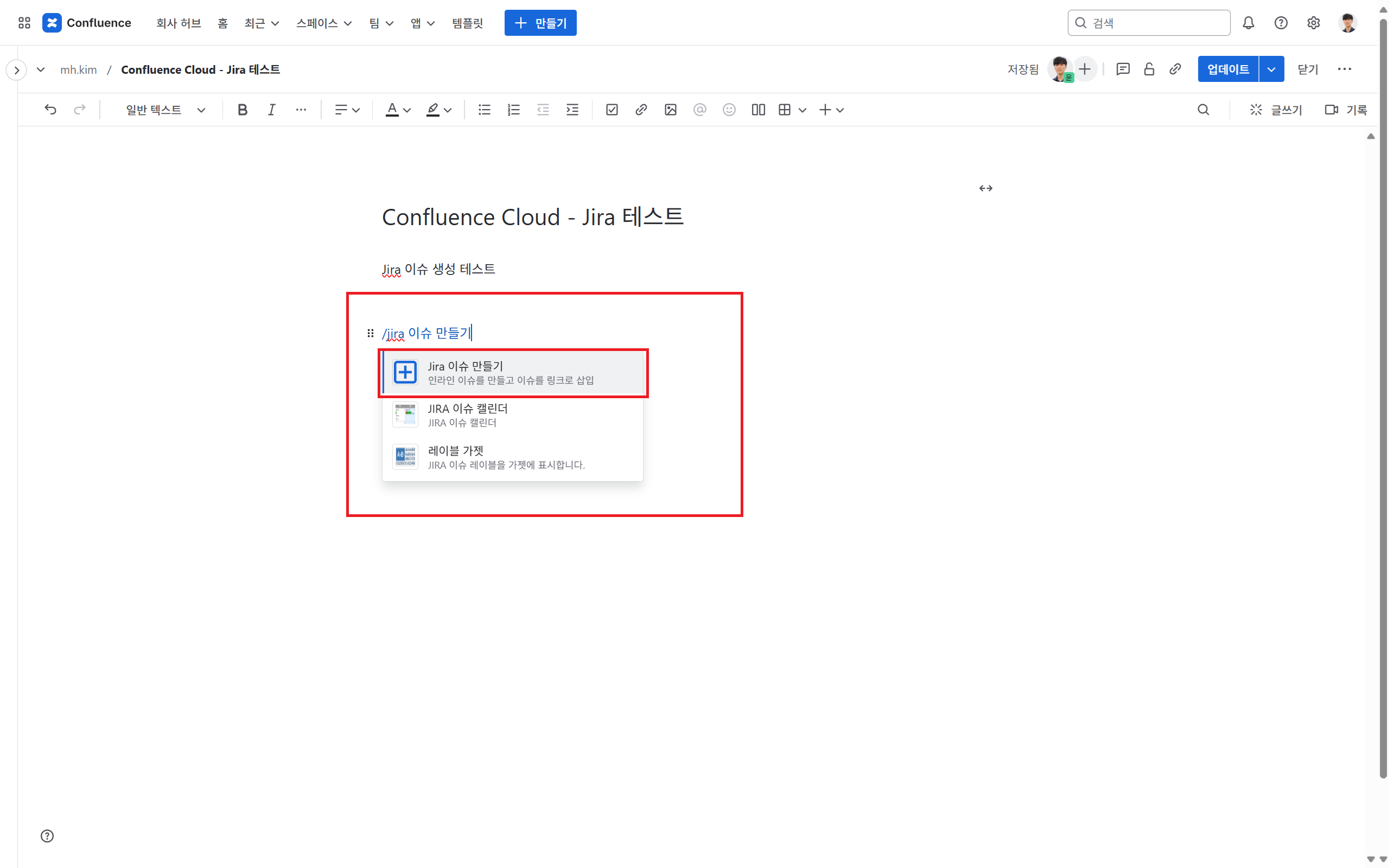Click the 만들기 create button
This screenshot has width=1389, height=868.
coord(540,23)
